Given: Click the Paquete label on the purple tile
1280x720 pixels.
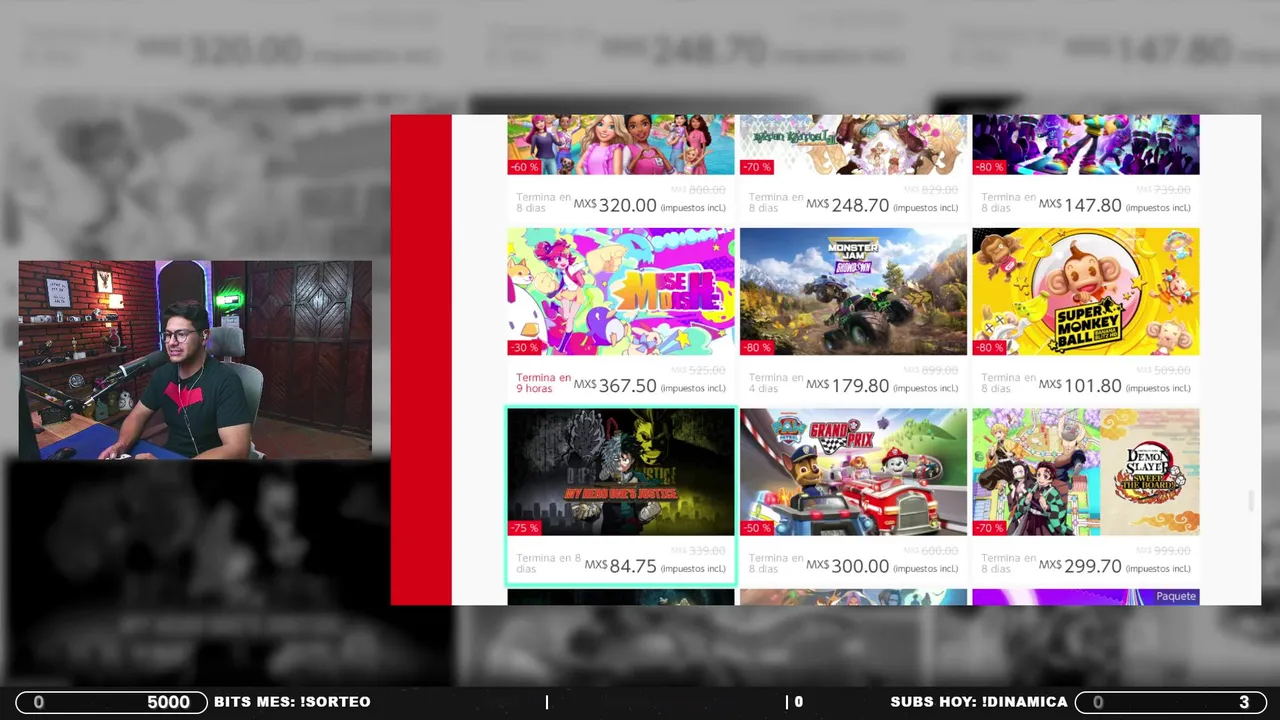Looking at the screenshot, I should [x=1176, y=596].
